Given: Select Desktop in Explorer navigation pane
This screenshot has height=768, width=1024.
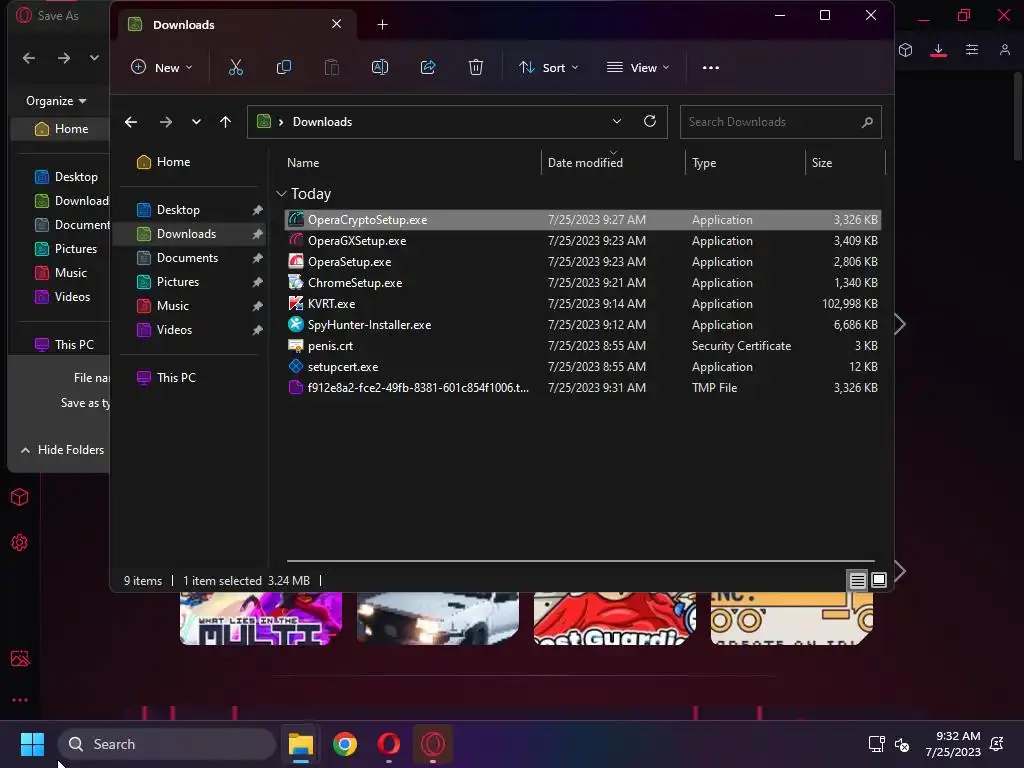Looking at the screenshot, I should [x=189, y=210].
